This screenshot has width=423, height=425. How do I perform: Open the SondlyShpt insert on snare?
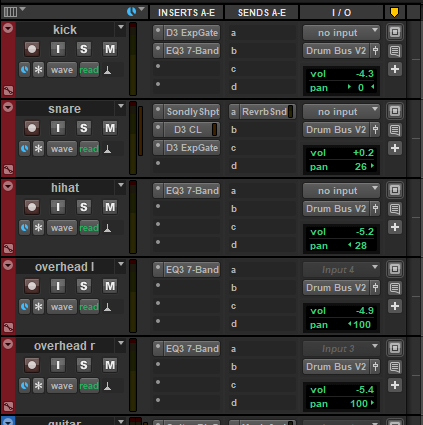point(192,112)
